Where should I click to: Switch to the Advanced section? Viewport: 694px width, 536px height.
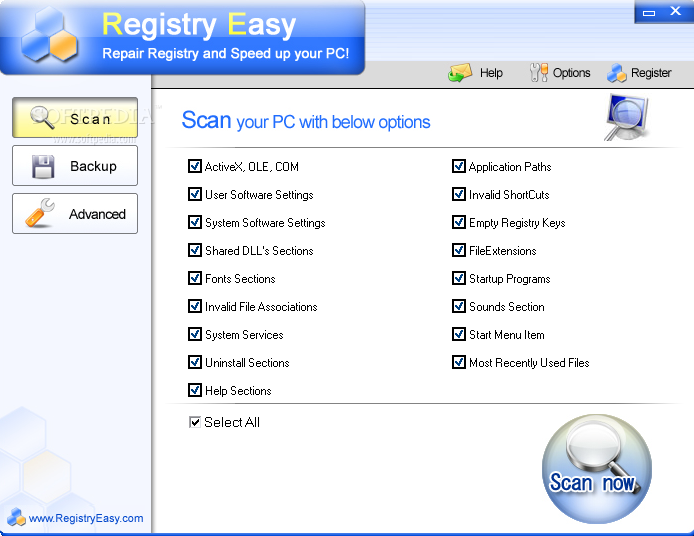click(75, 213)
